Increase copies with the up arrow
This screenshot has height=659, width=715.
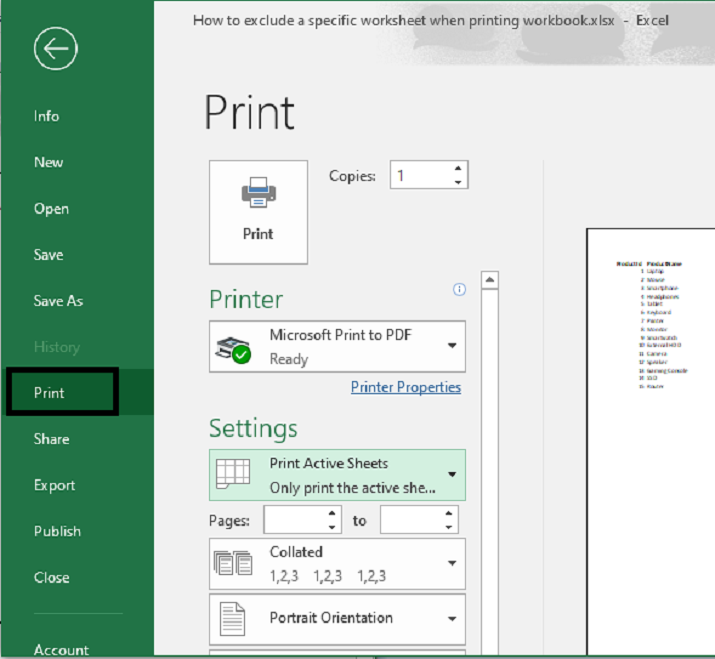tap(458, 169)
